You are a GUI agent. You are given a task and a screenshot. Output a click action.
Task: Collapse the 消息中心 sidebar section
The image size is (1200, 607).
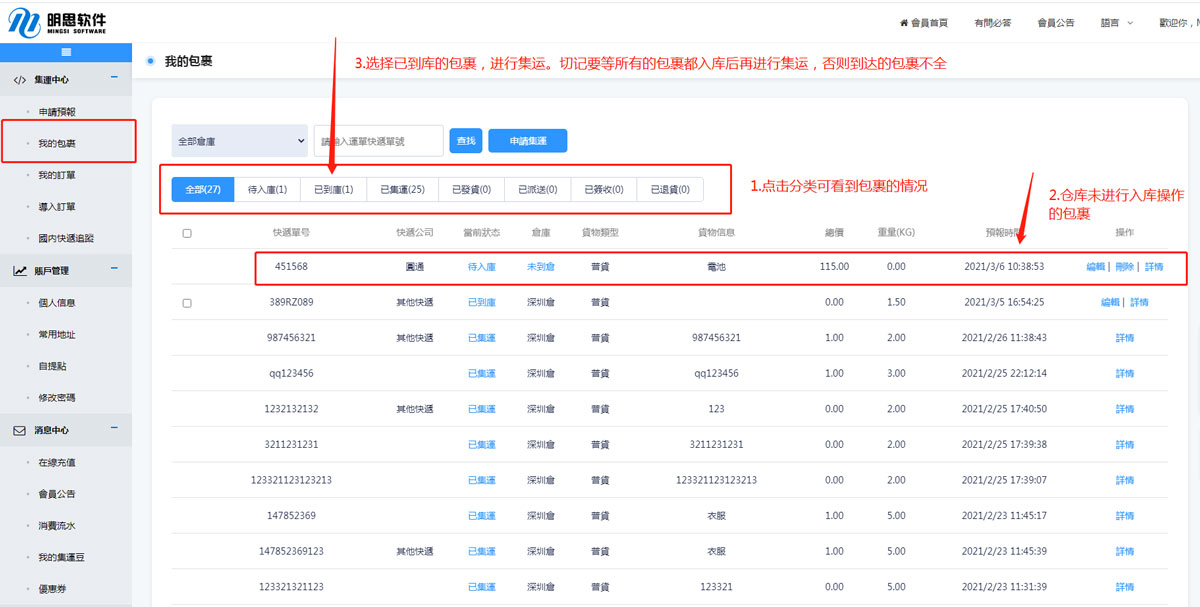click(x=114, y=429)
